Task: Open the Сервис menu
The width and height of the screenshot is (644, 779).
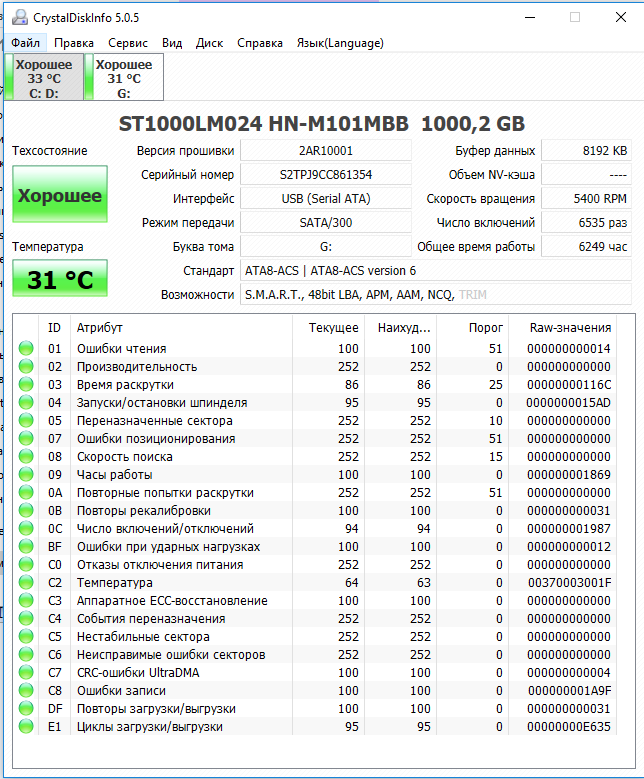Action: coord(128,43)
